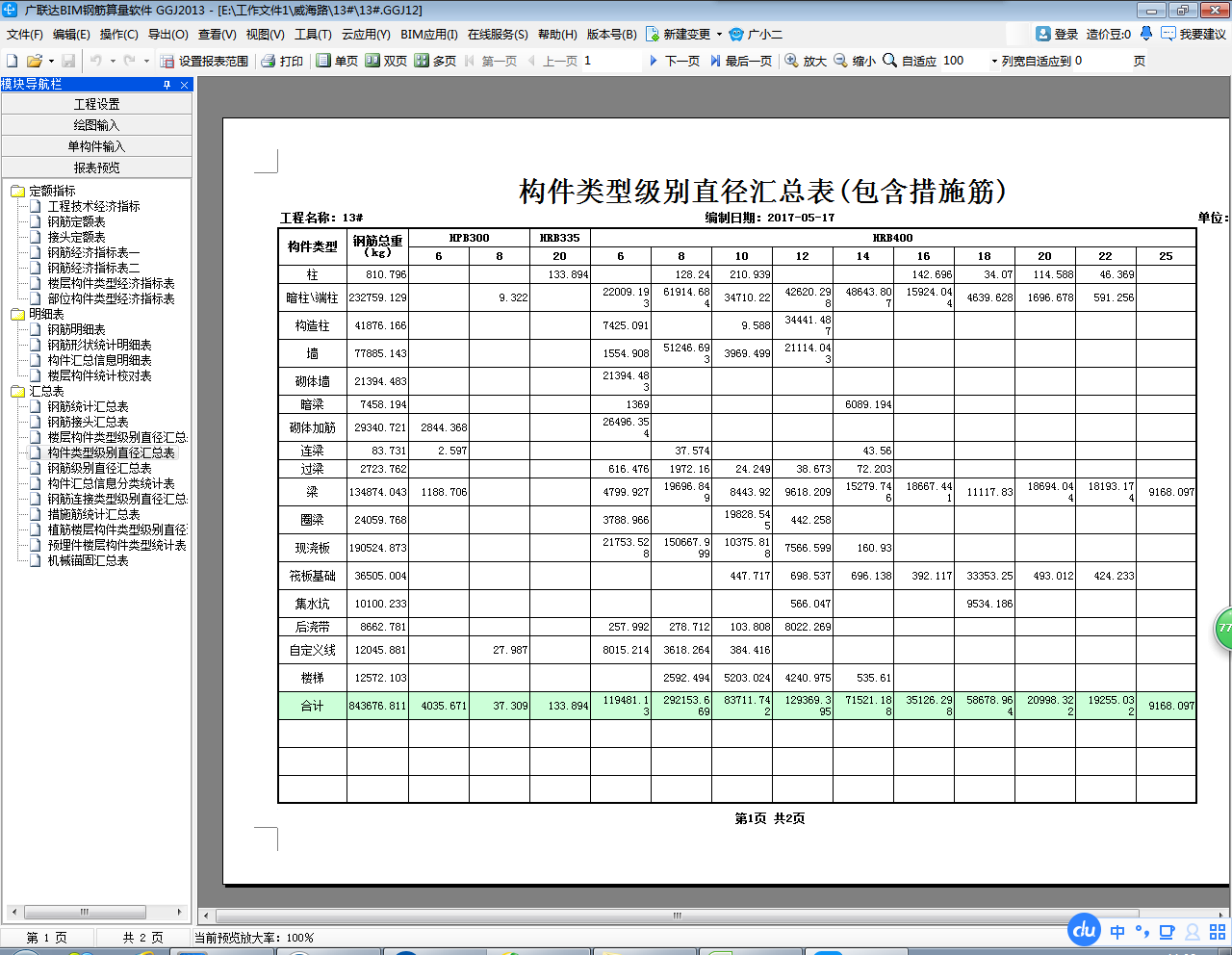Open the 广小二 assistant
The width and height of the screenshot is (1232, 955).
pyautogui.click(x=756, y=34)
